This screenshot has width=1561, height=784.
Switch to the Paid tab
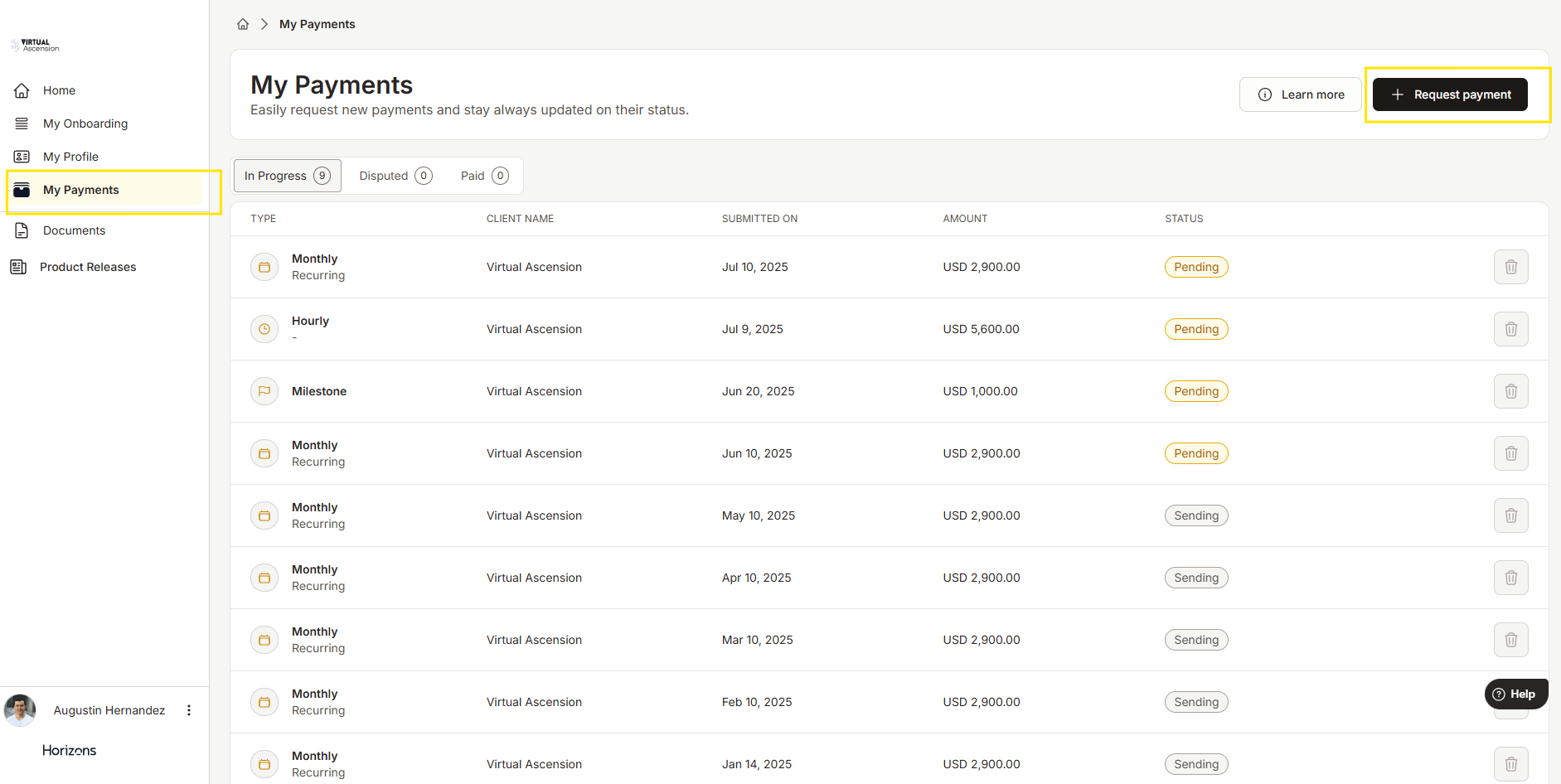click(x=484, y=176)
